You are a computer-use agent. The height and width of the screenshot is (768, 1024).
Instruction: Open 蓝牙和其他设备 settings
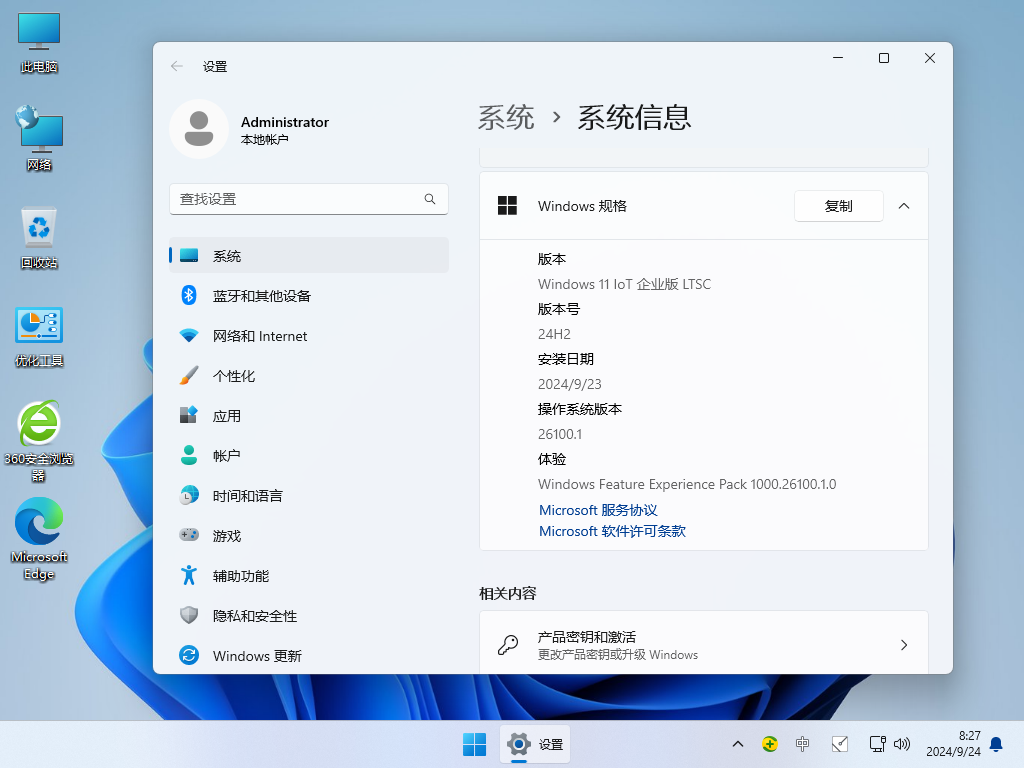click(309, 296)
